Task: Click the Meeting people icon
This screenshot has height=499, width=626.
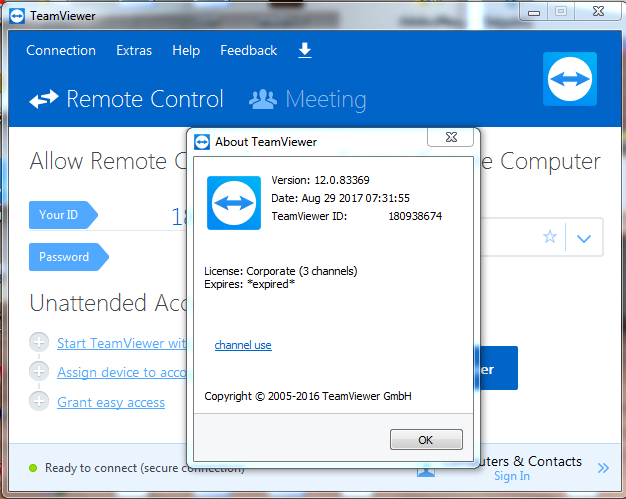Action: (263, 99)
